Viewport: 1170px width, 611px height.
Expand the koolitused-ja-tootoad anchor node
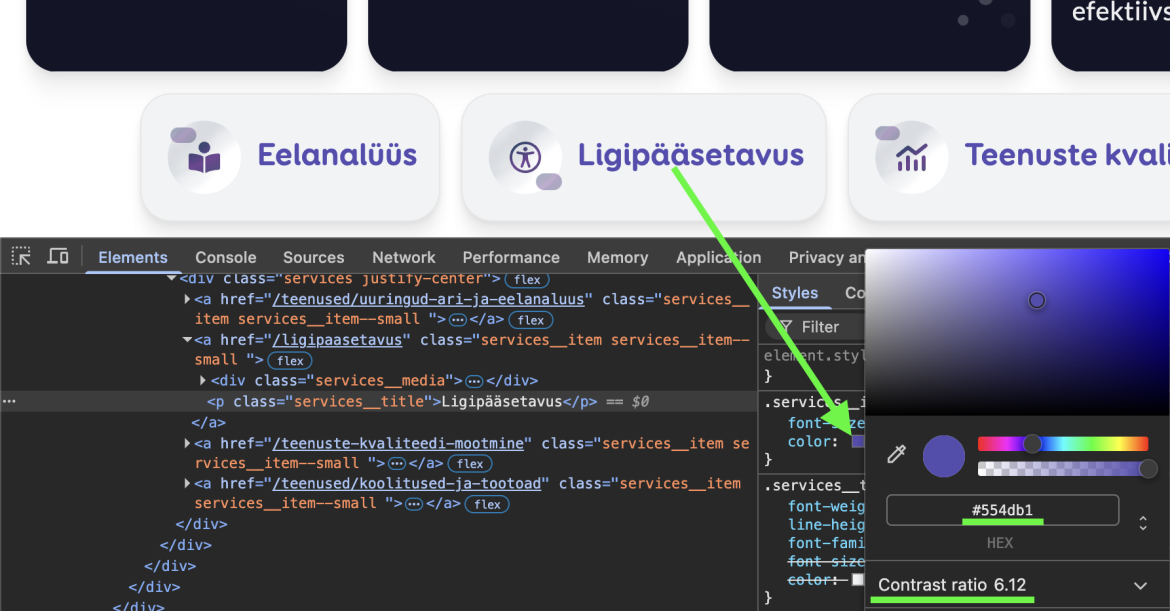click(187, 483)
